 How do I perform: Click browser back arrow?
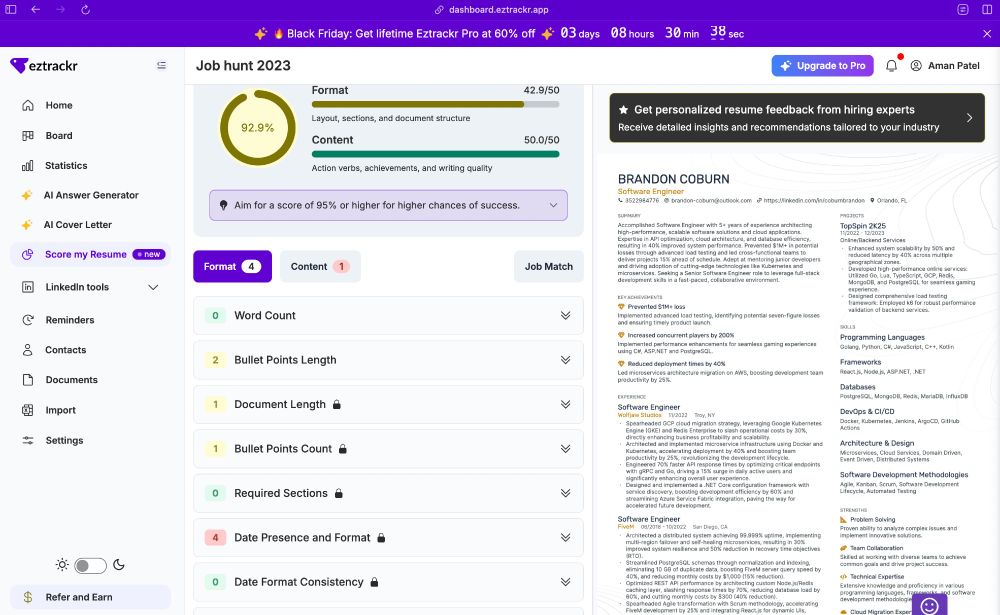[35, 10]
